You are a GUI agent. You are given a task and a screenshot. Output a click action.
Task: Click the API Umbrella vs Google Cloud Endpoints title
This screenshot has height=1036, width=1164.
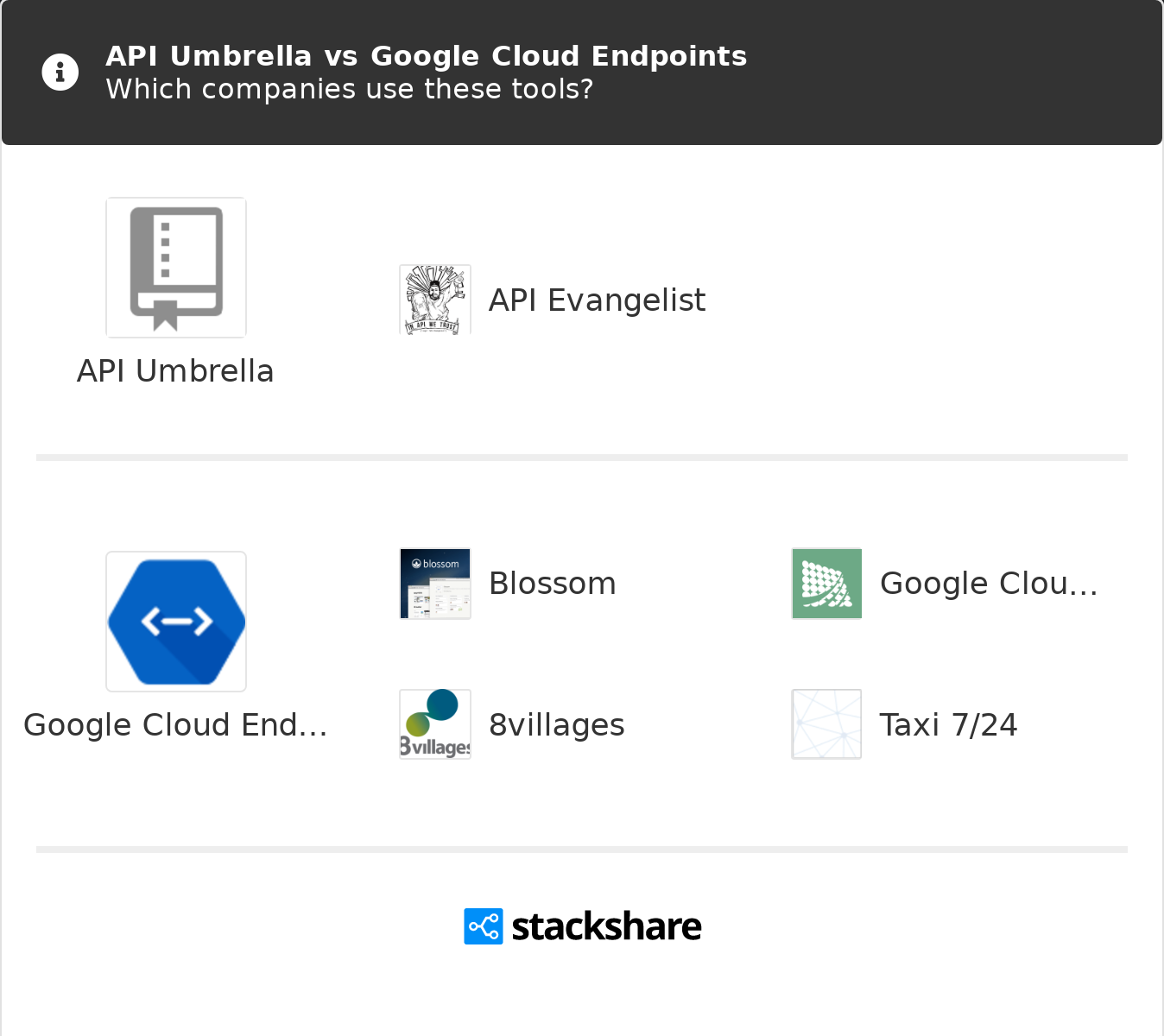(426, 56)
